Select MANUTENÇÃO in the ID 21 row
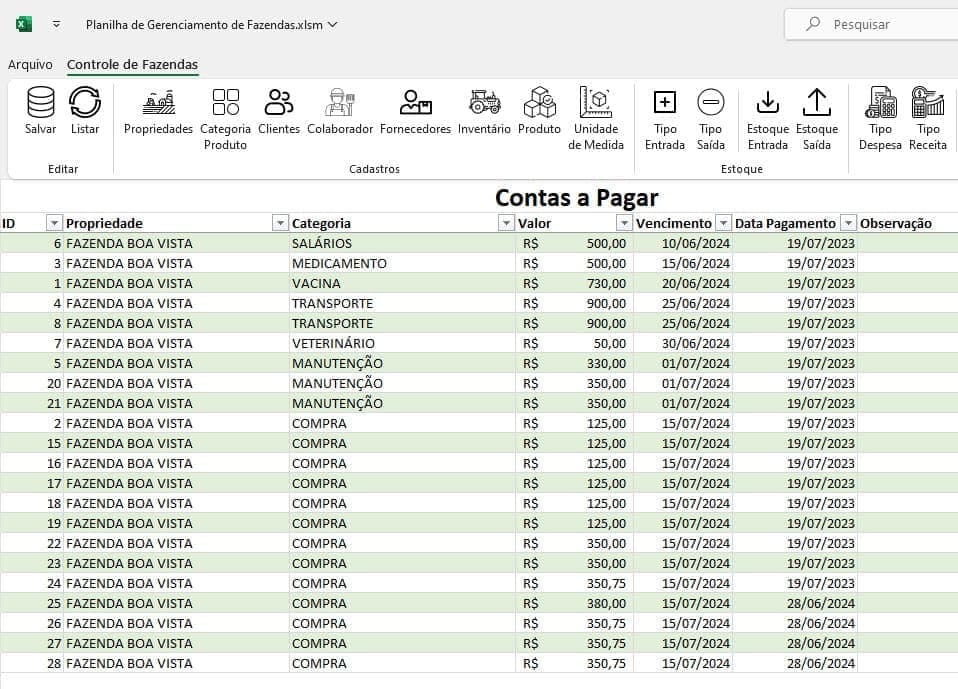This screenshot has width=958, height=689. [x=402, y=403]
